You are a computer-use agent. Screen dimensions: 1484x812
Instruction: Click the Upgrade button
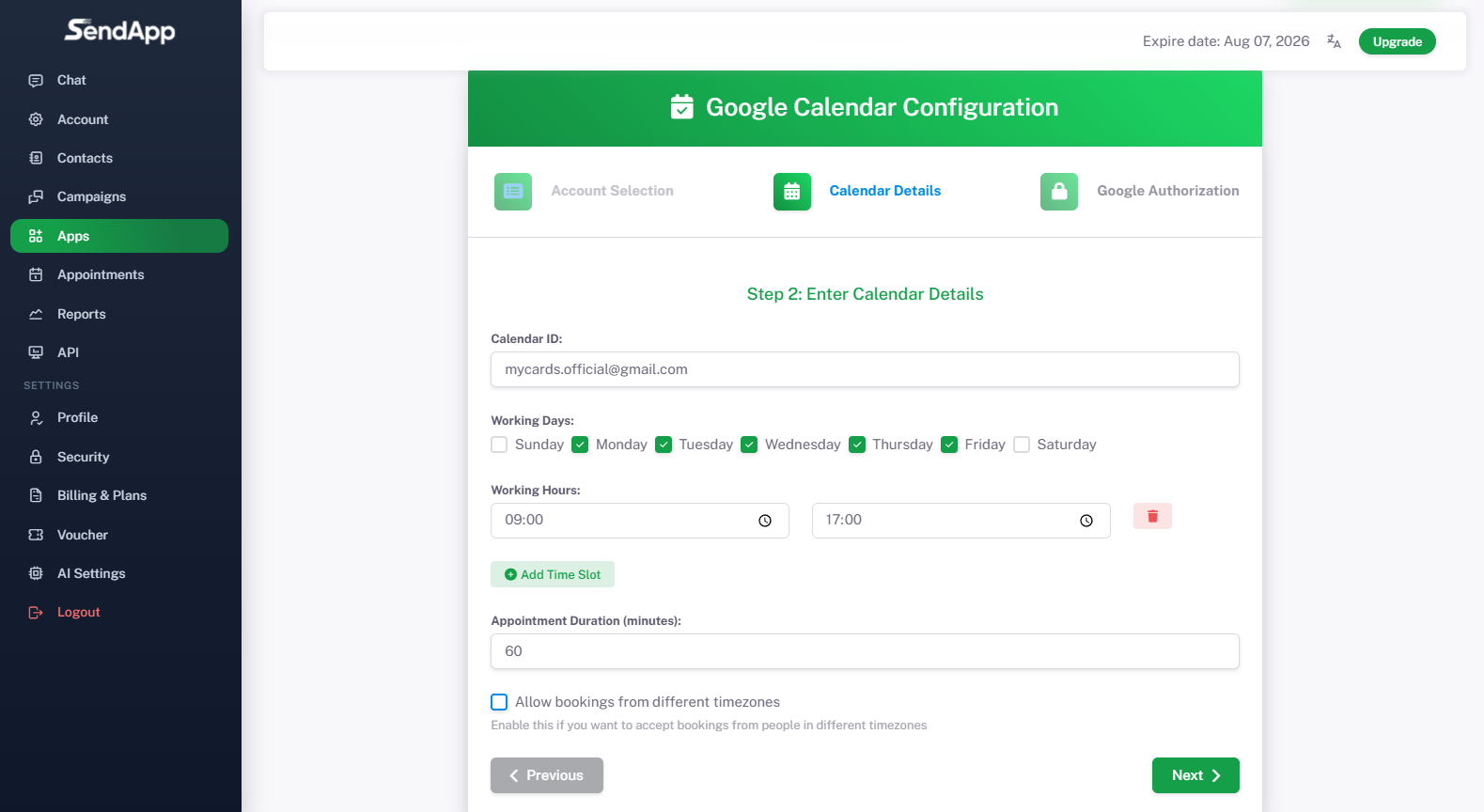click(x=1397, y=41)
